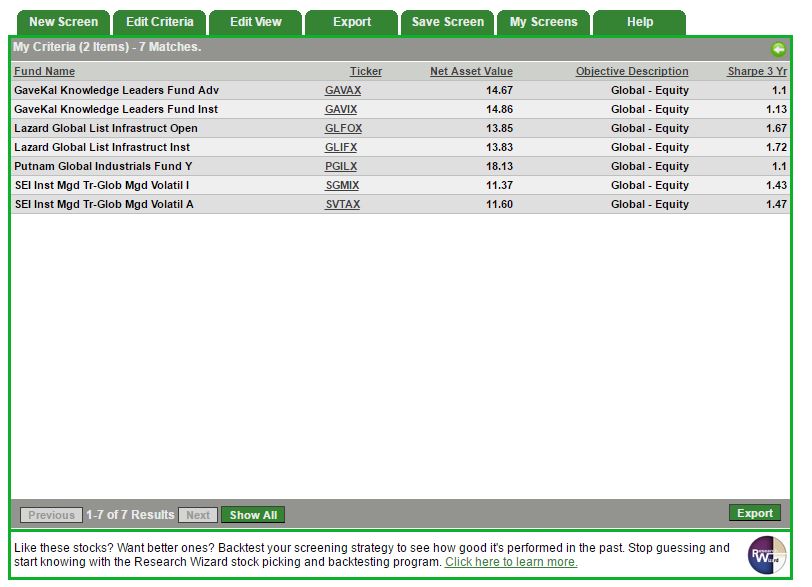Select the Export tab at top
The height and width of the screenshot is (587, 812).
click(352, 22)
